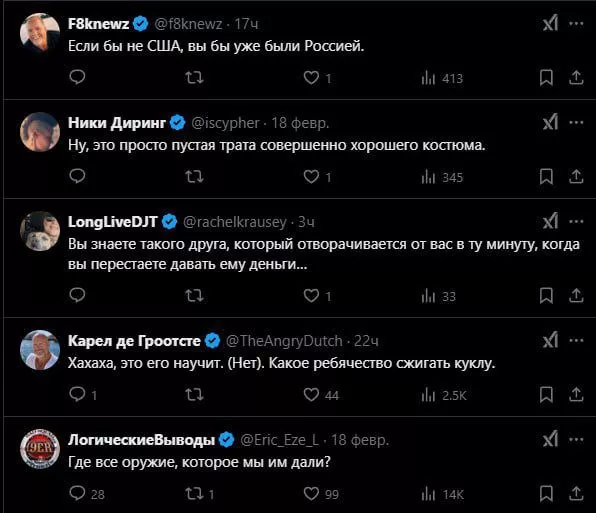Viewport: 596px width, 513px height.
Task: Open more options for F8knewz tweet
Action: [x=576, y=24]
